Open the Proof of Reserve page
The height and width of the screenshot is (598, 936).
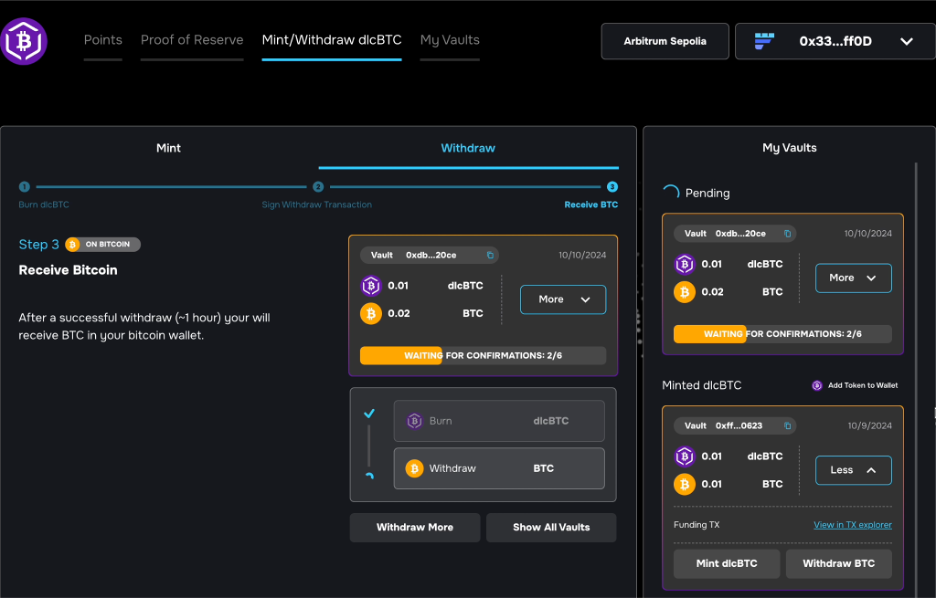[x=192, y=40]
